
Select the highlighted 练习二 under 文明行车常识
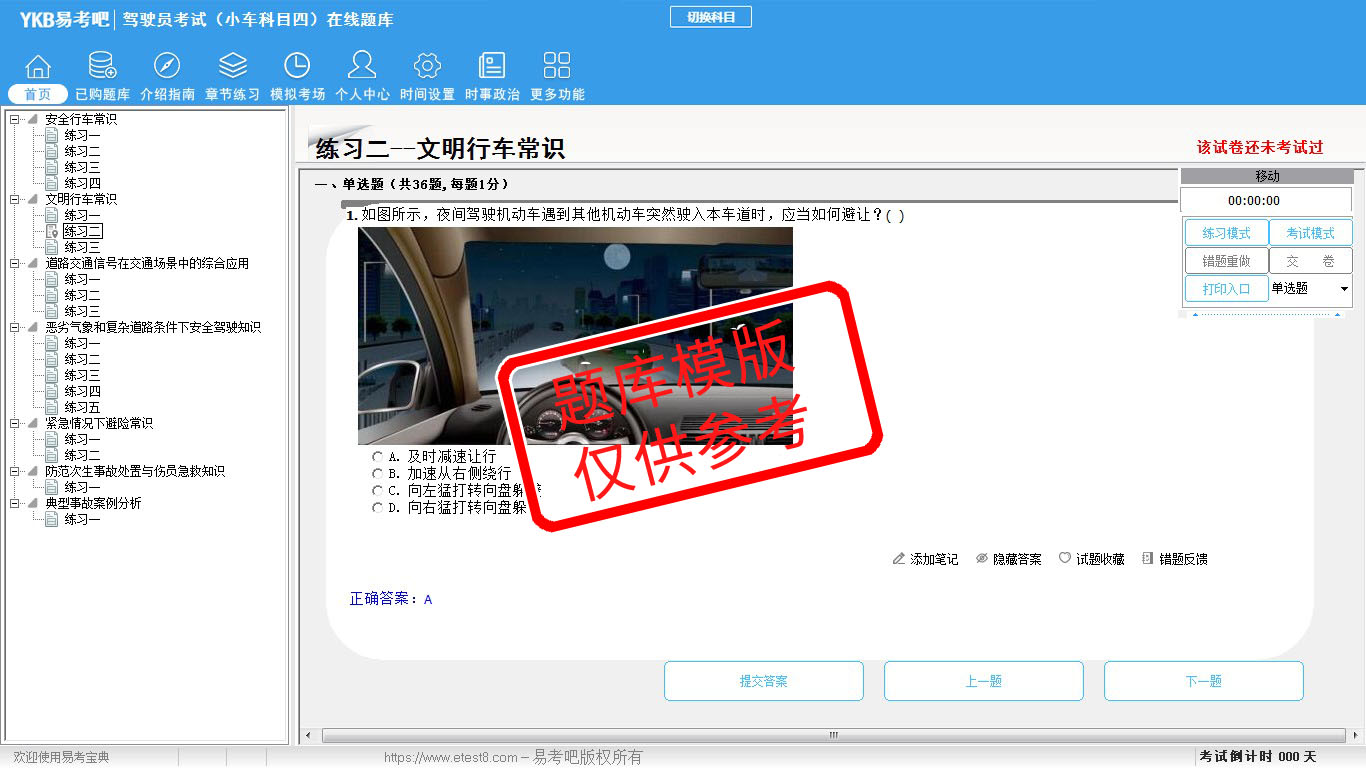click(x=82, y=232)
